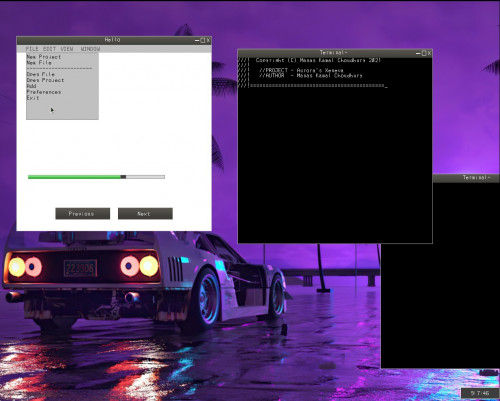This screenshot has width=500, height=401.
Task: Minimize the front Terminal window
Action: (x=418, y=53)
